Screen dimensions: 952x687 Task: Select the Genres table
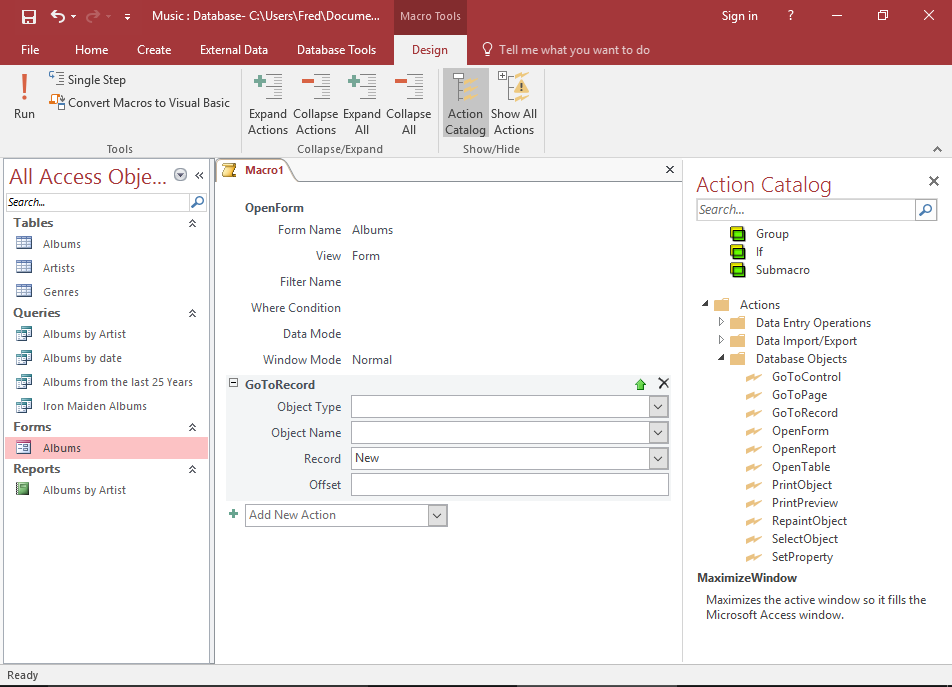tap(61, 292)
